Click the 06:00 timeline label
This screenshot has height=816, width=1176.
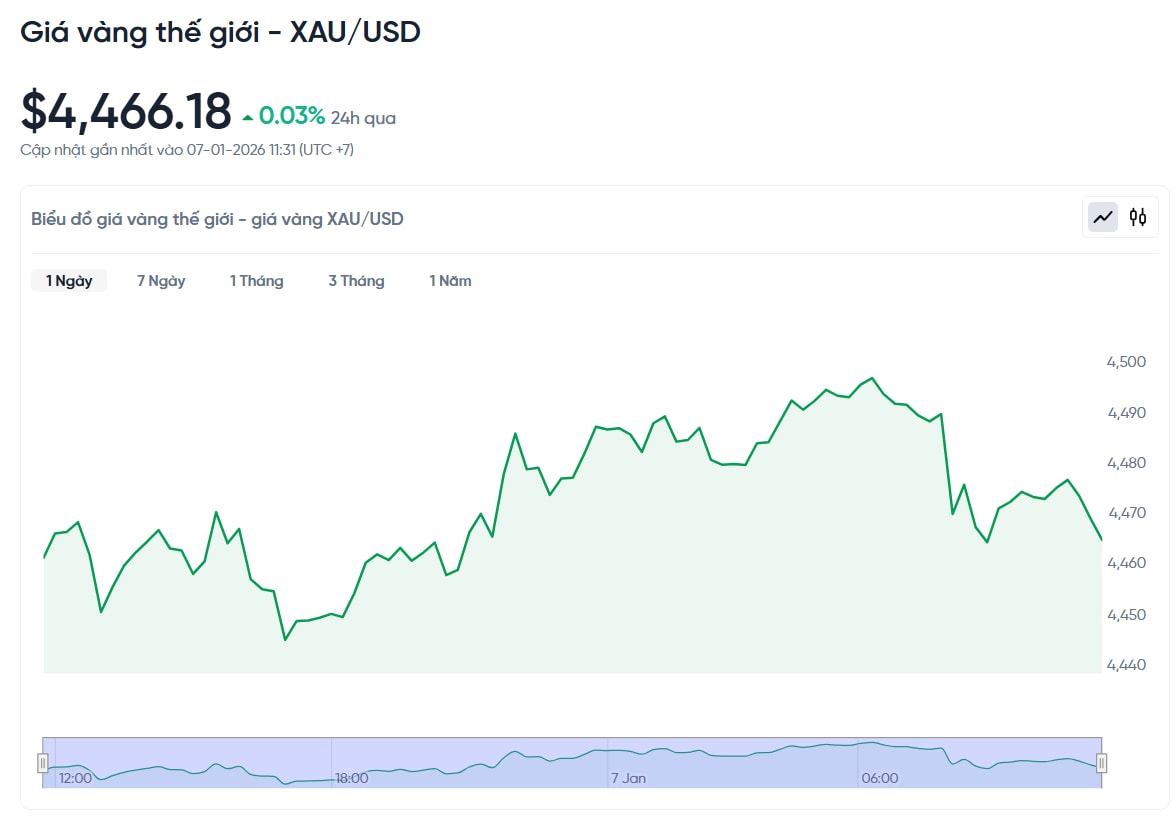pyautogui.click(x=880, y=778)
